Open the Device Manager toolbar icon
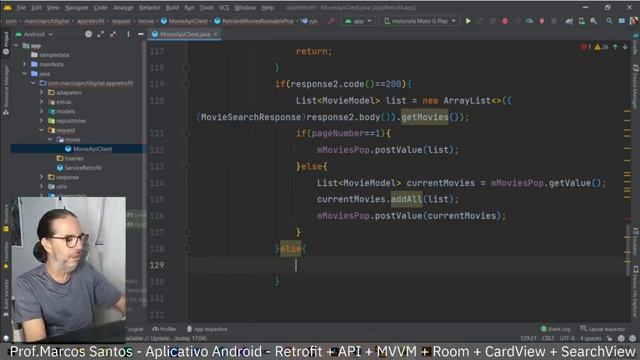 [x=582, y=21]
